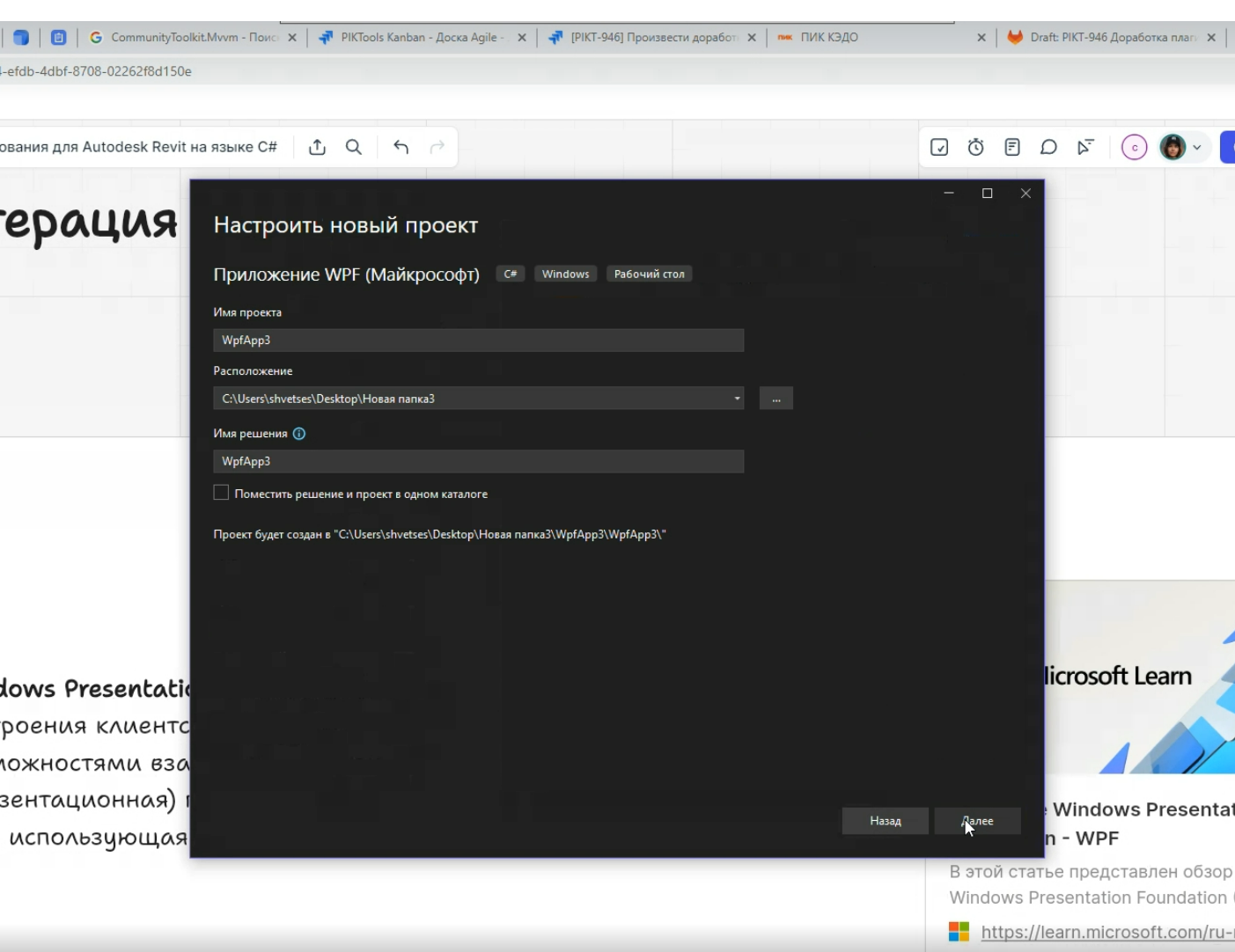Click the C# tag label
1235x952 pixels.
(511, 274)
